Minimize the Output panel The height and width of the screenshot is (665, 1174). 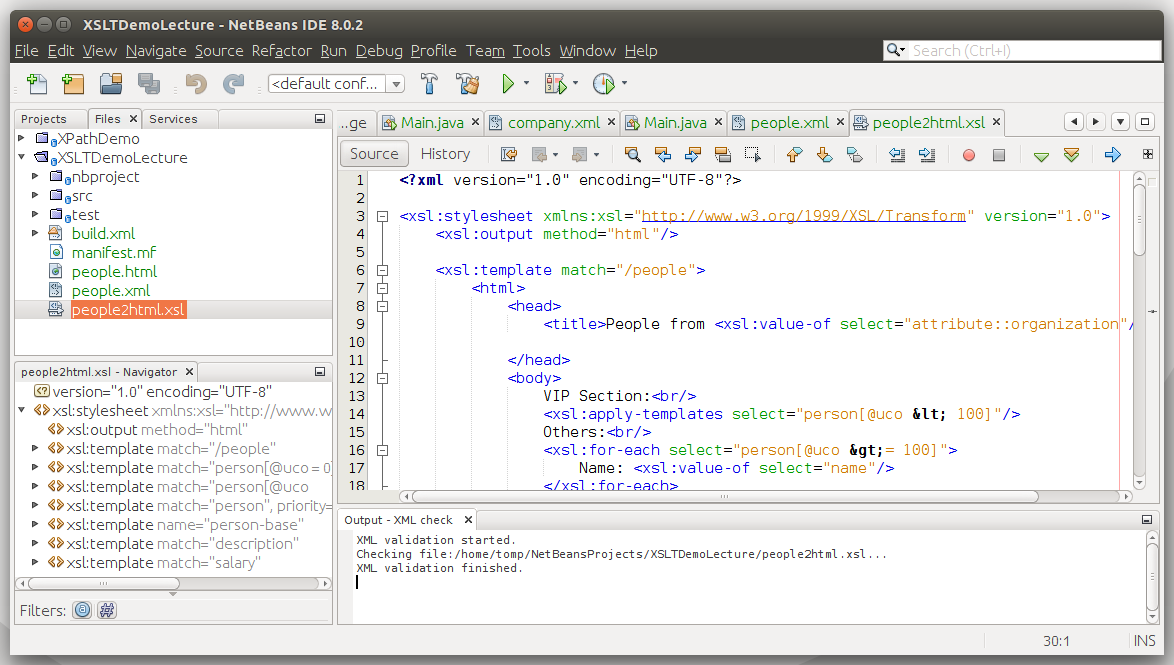click(1146, 519)
